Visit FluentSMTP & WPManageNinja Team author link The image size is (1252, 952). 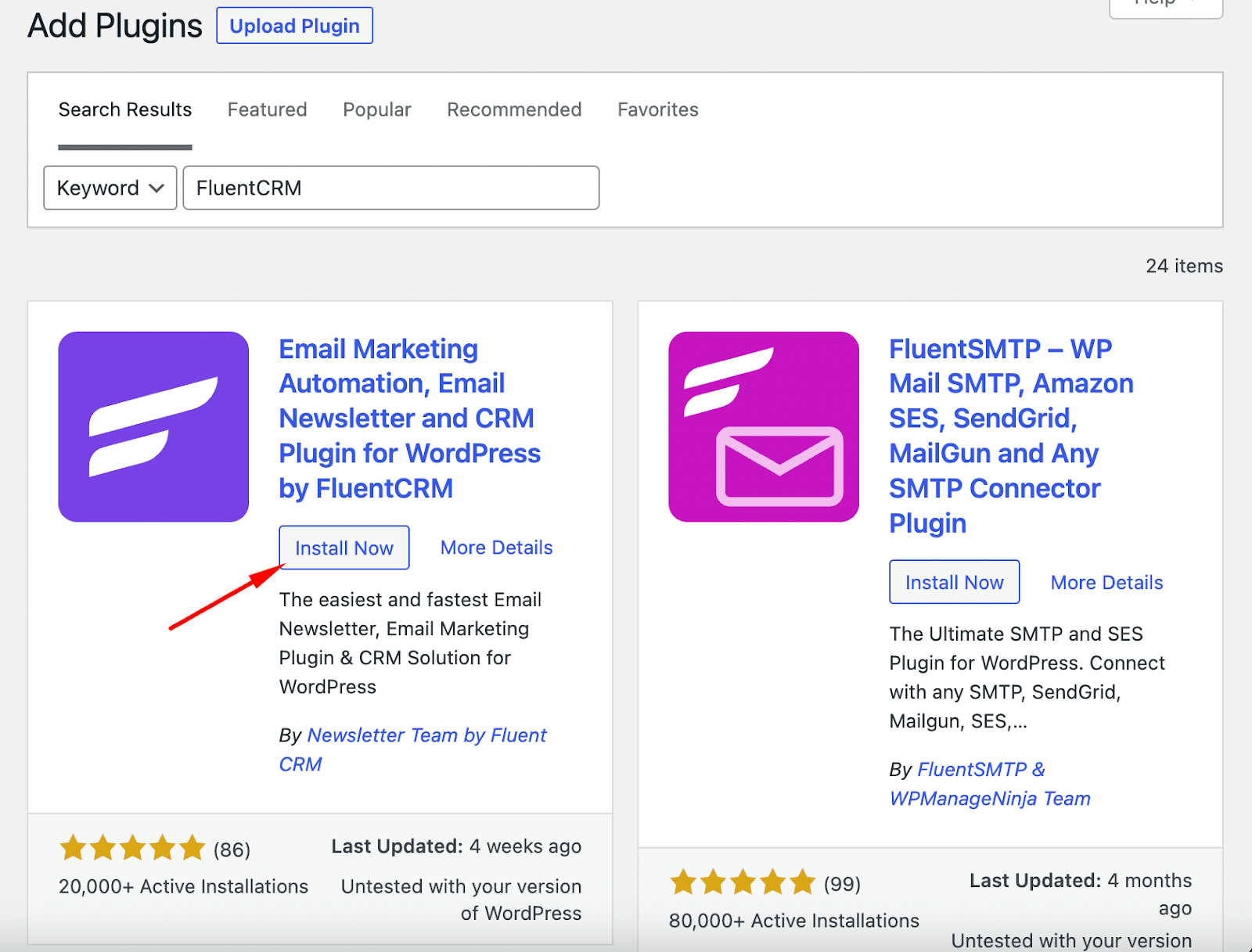(x=991, y=784)
